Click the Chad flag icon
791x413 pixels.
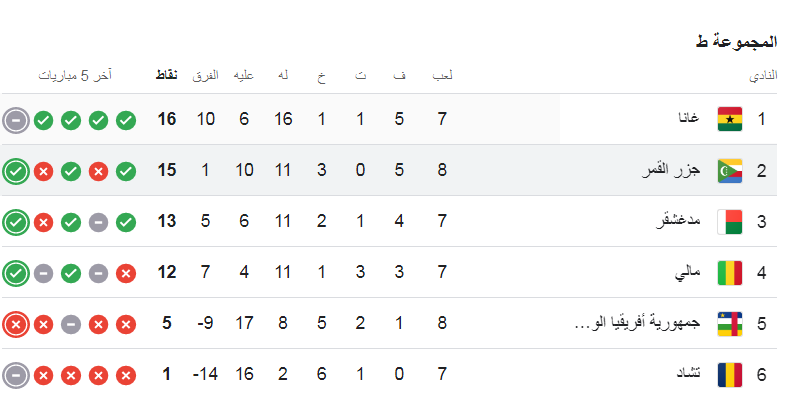(x=730, y=374)
